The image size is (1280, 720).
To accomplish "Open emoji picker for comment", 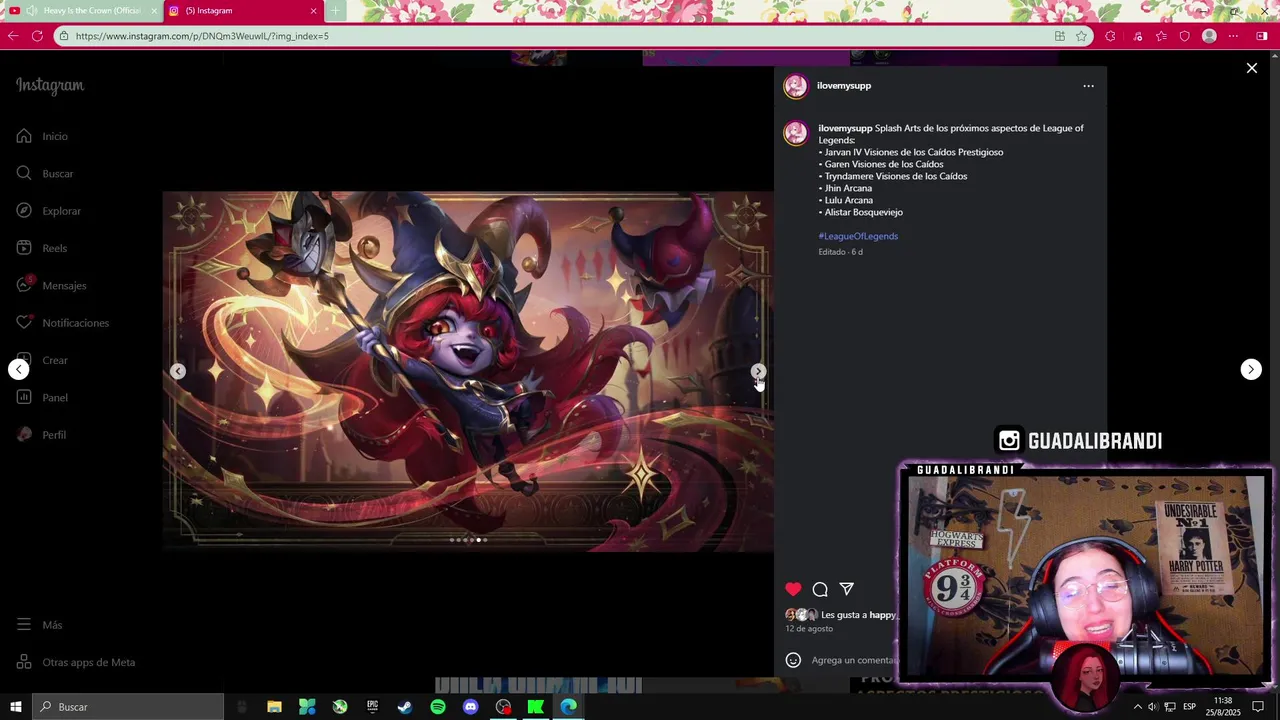I will (x=793, y=660).
